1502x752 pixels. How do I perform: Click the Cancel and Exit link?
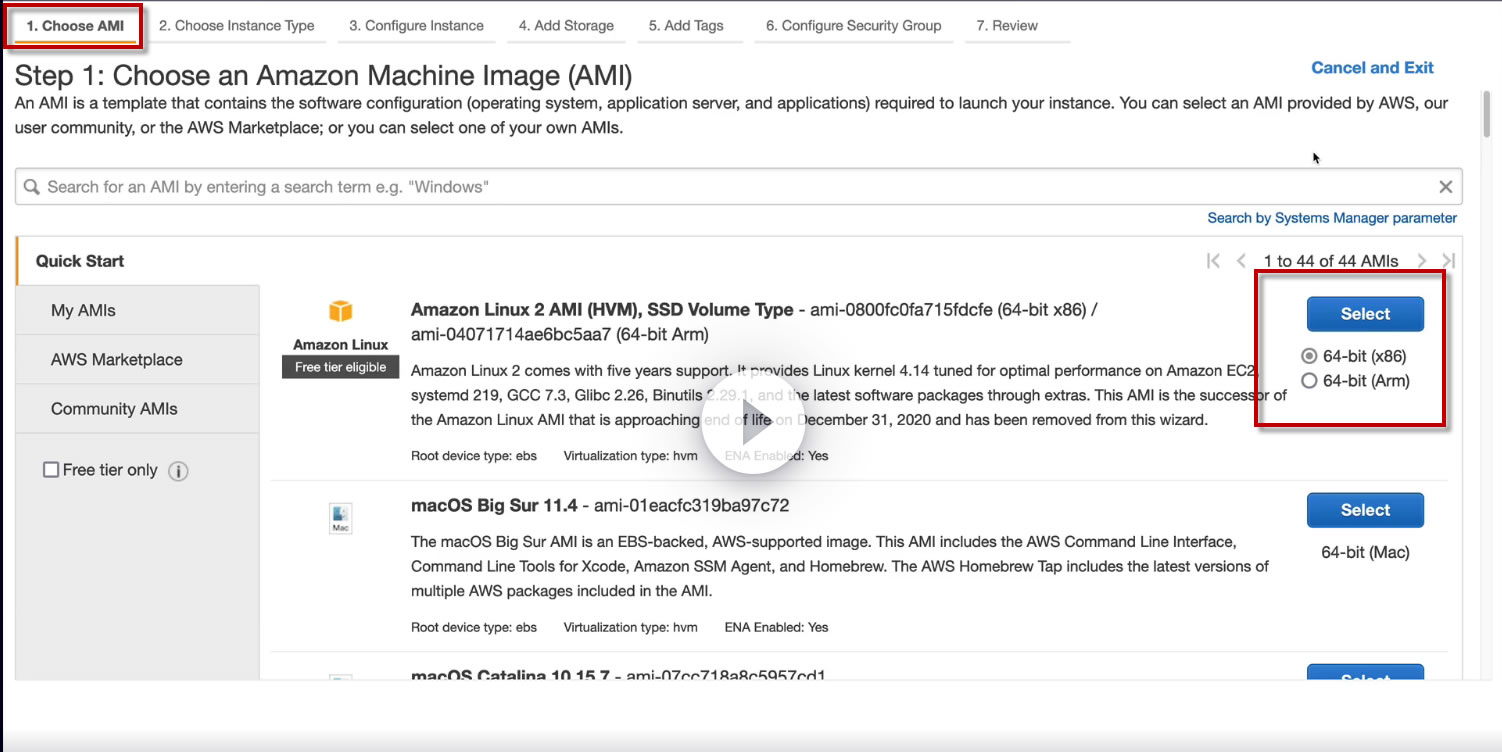(1372, 68)
